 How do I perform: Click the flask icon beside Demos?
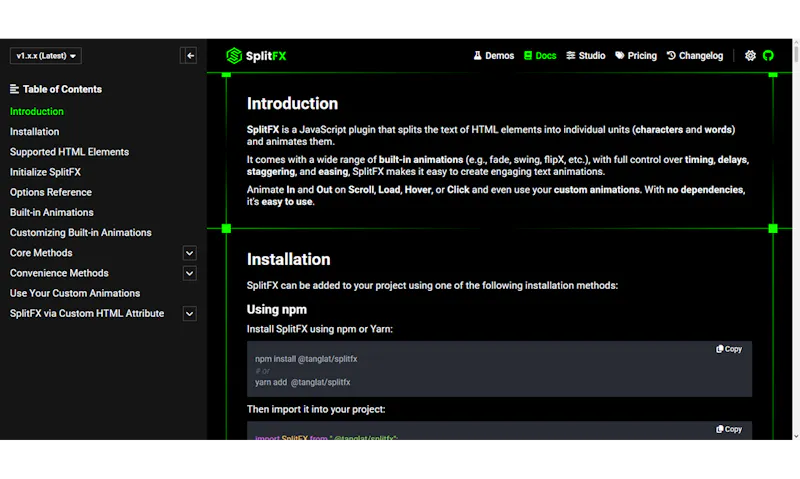[x=477, y=56]
